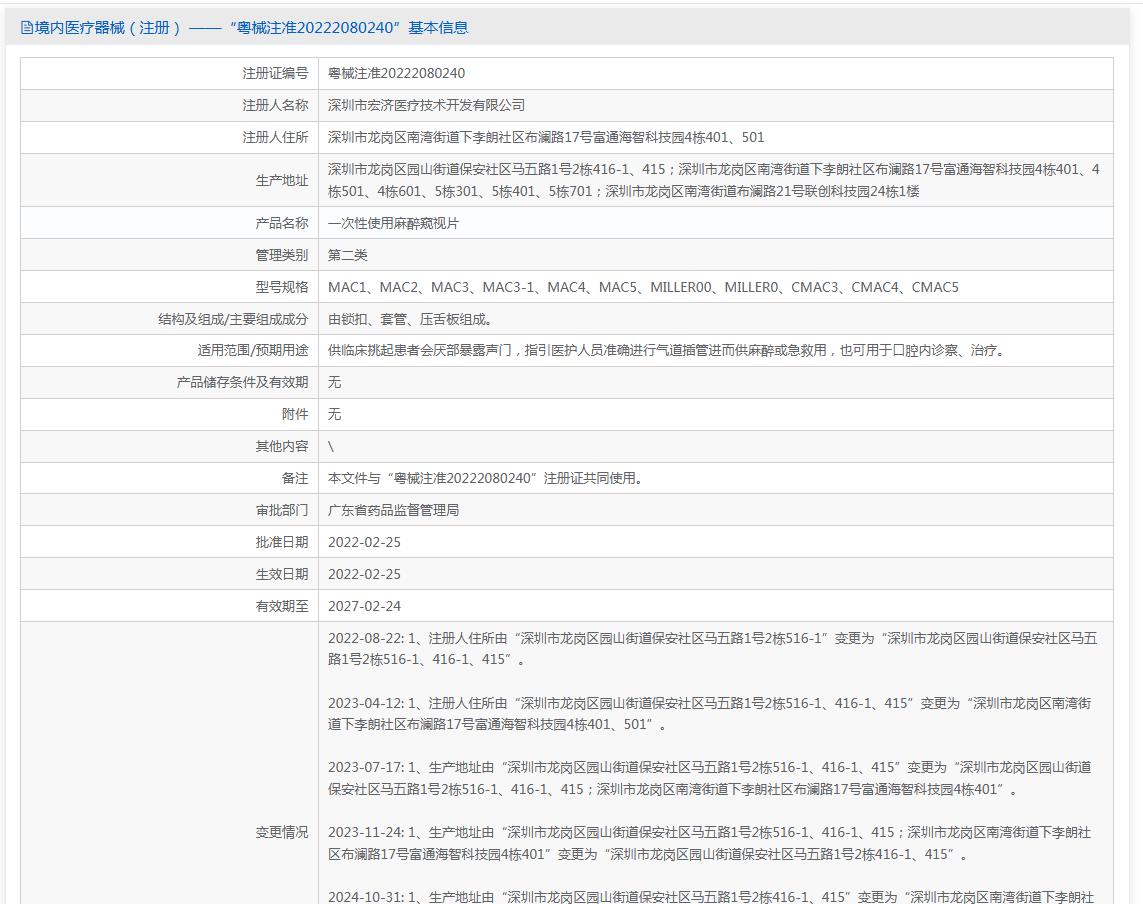Select approval department 广东省药品监督管理局
1143x904 pixels.
click(394, 511)
